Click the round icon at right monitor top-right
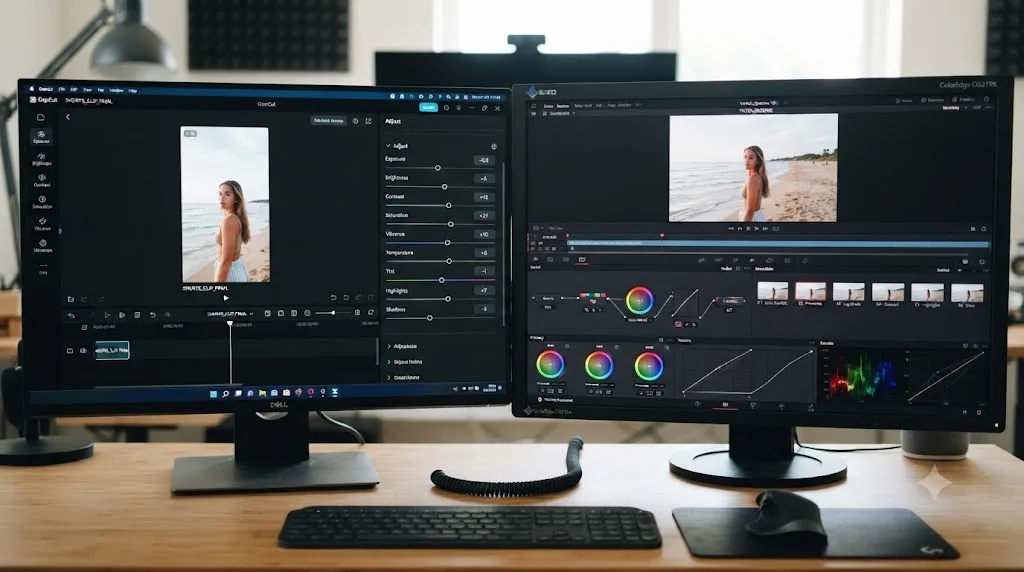1024x572 pixels. click(986, 99)
